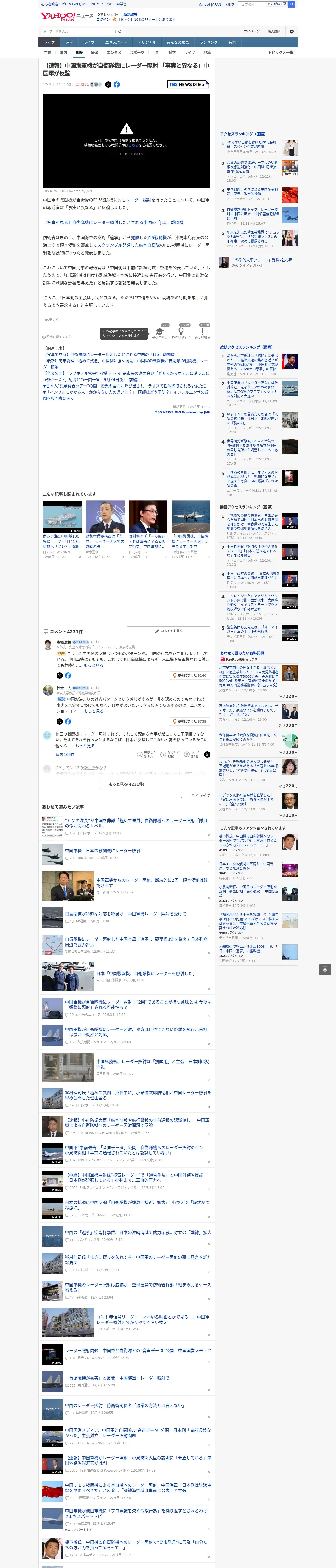Mark 高橋浩祐's comment 参考になった 8140
The width and height of the screenshot is (336, 1568).
pyautogui.click(x=190, y=675)
